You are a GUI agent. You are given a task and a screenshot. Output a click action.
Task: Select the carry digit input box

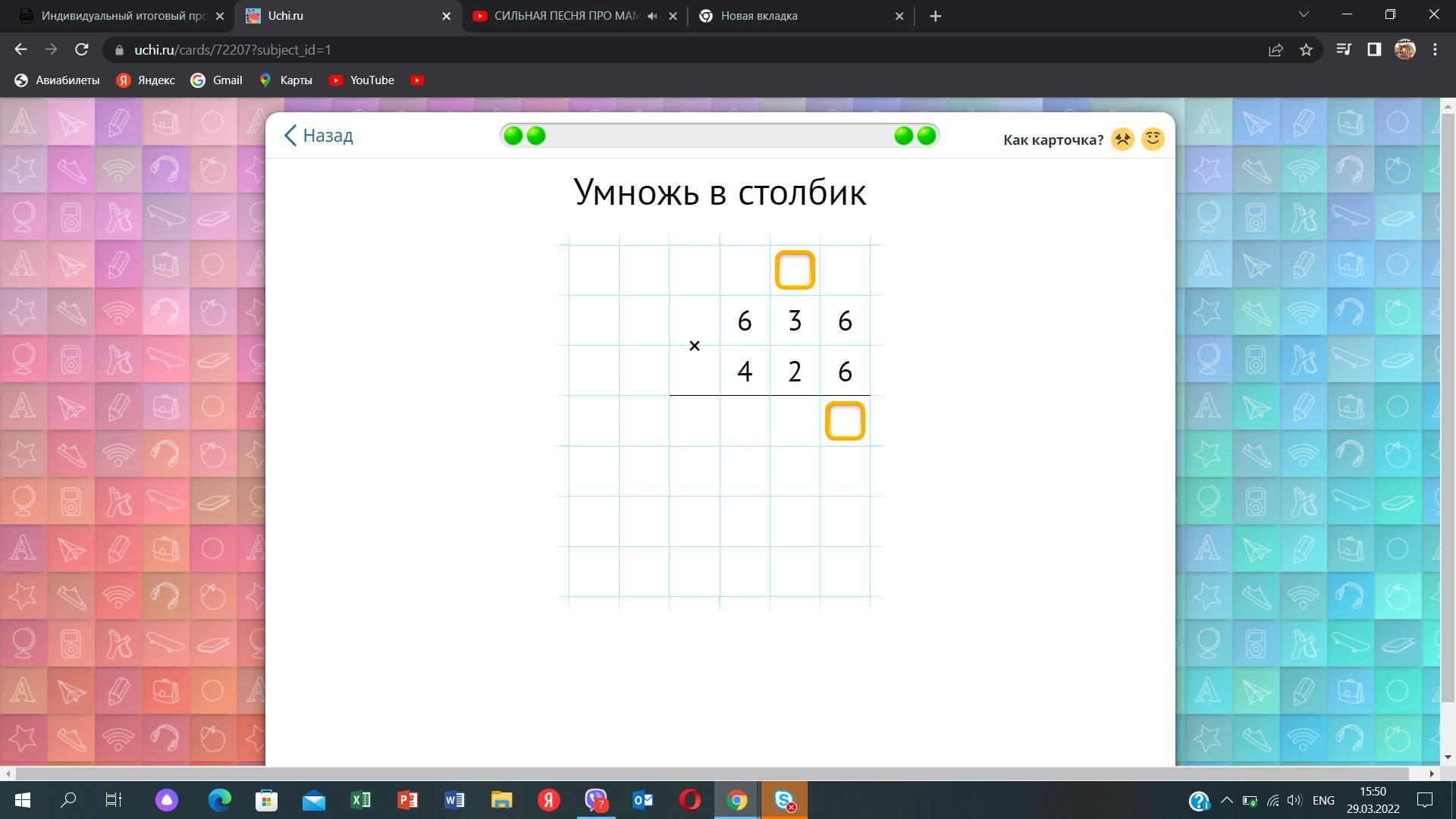pos(795,270)
